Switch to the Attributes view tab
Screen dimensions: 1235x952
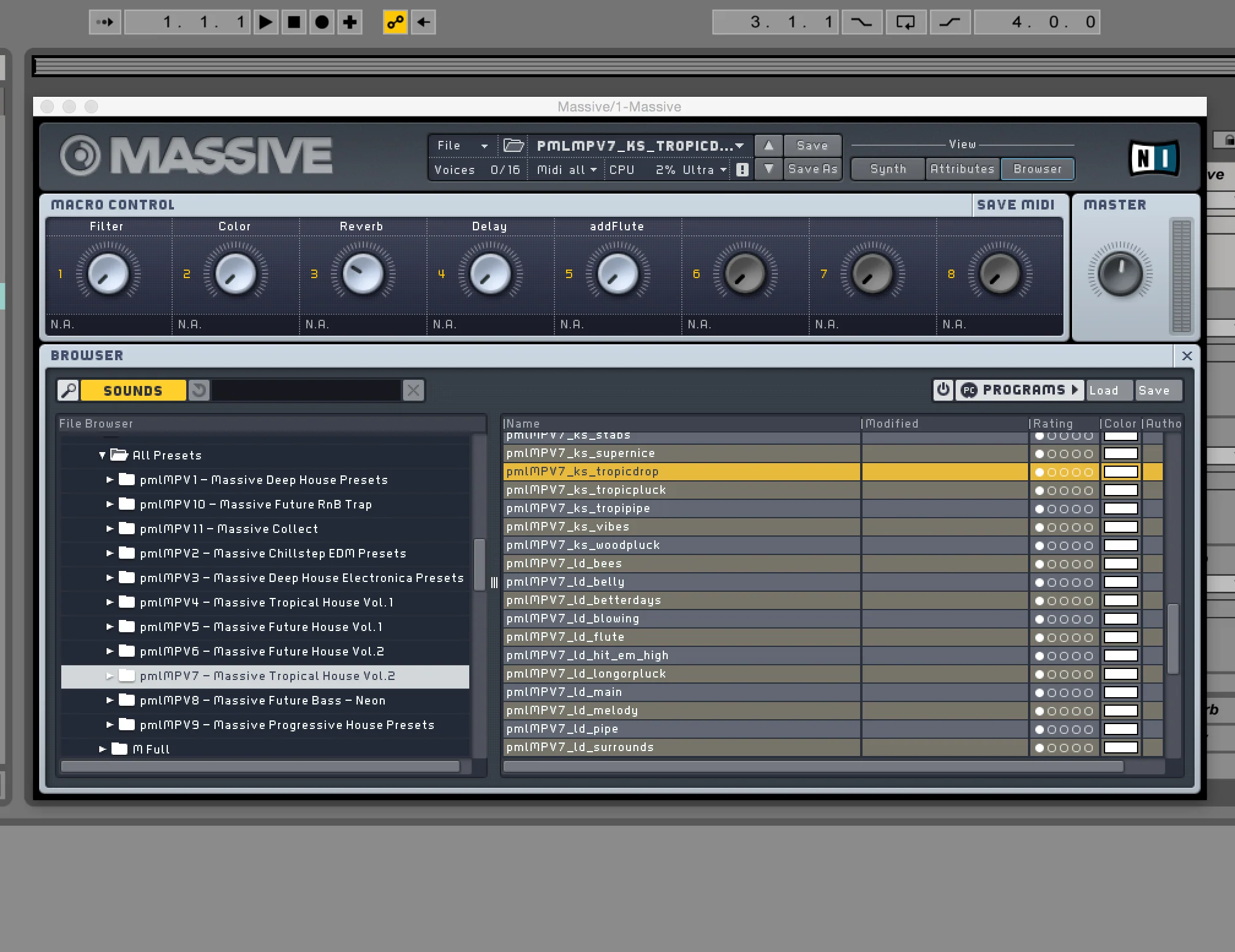tap(962, 169)
